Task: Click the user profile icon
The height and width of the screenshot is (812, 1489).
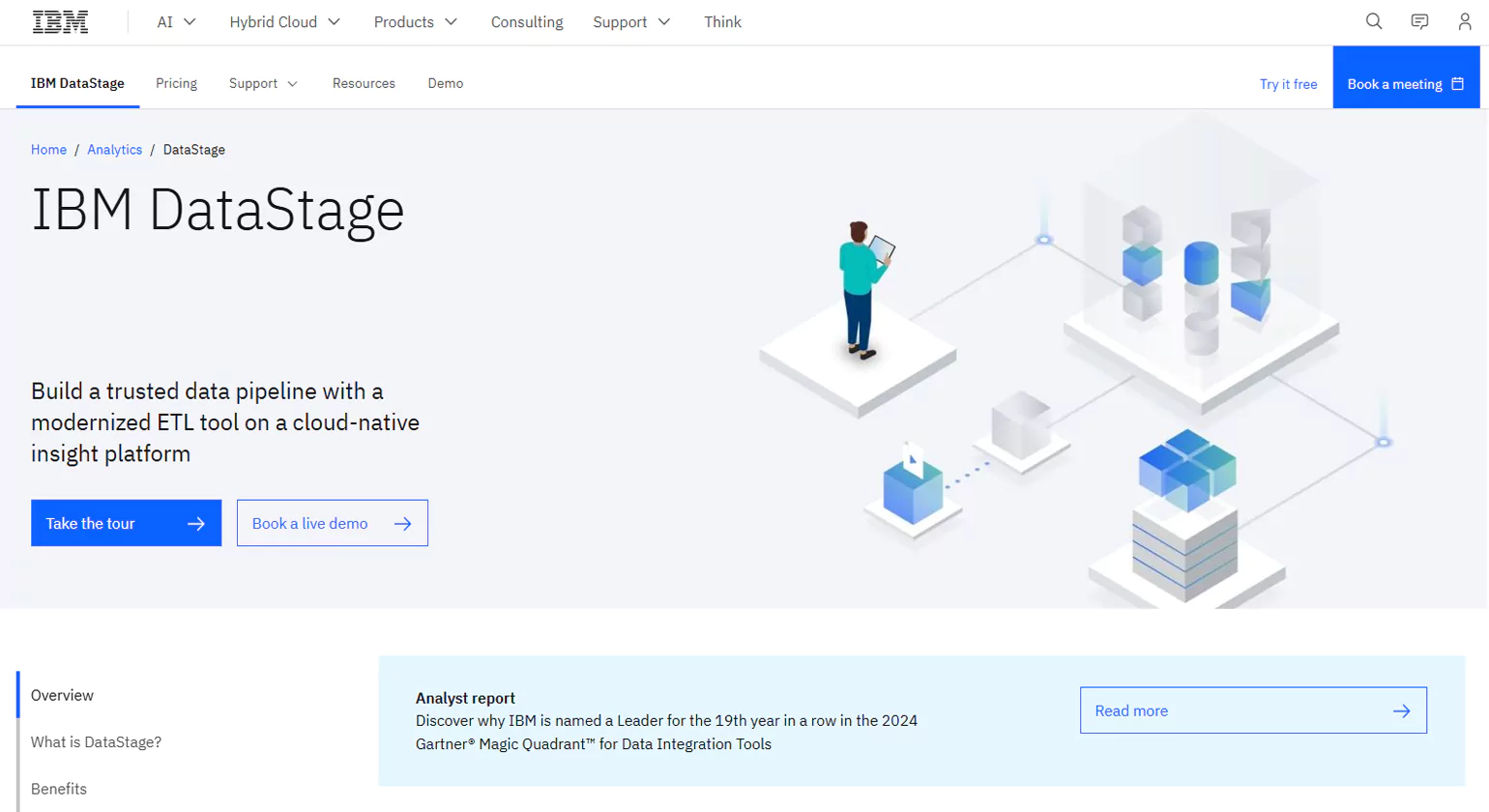Action: pos(1465,21)
